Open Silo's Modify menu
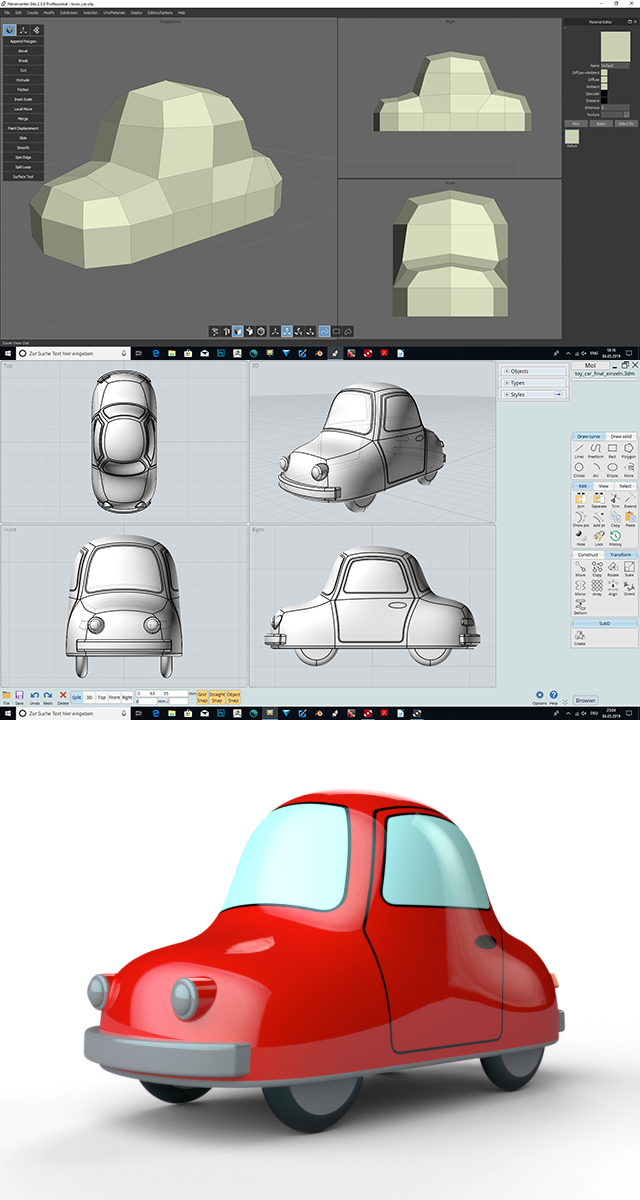640x1200 pixels. (x=49, y=12)
